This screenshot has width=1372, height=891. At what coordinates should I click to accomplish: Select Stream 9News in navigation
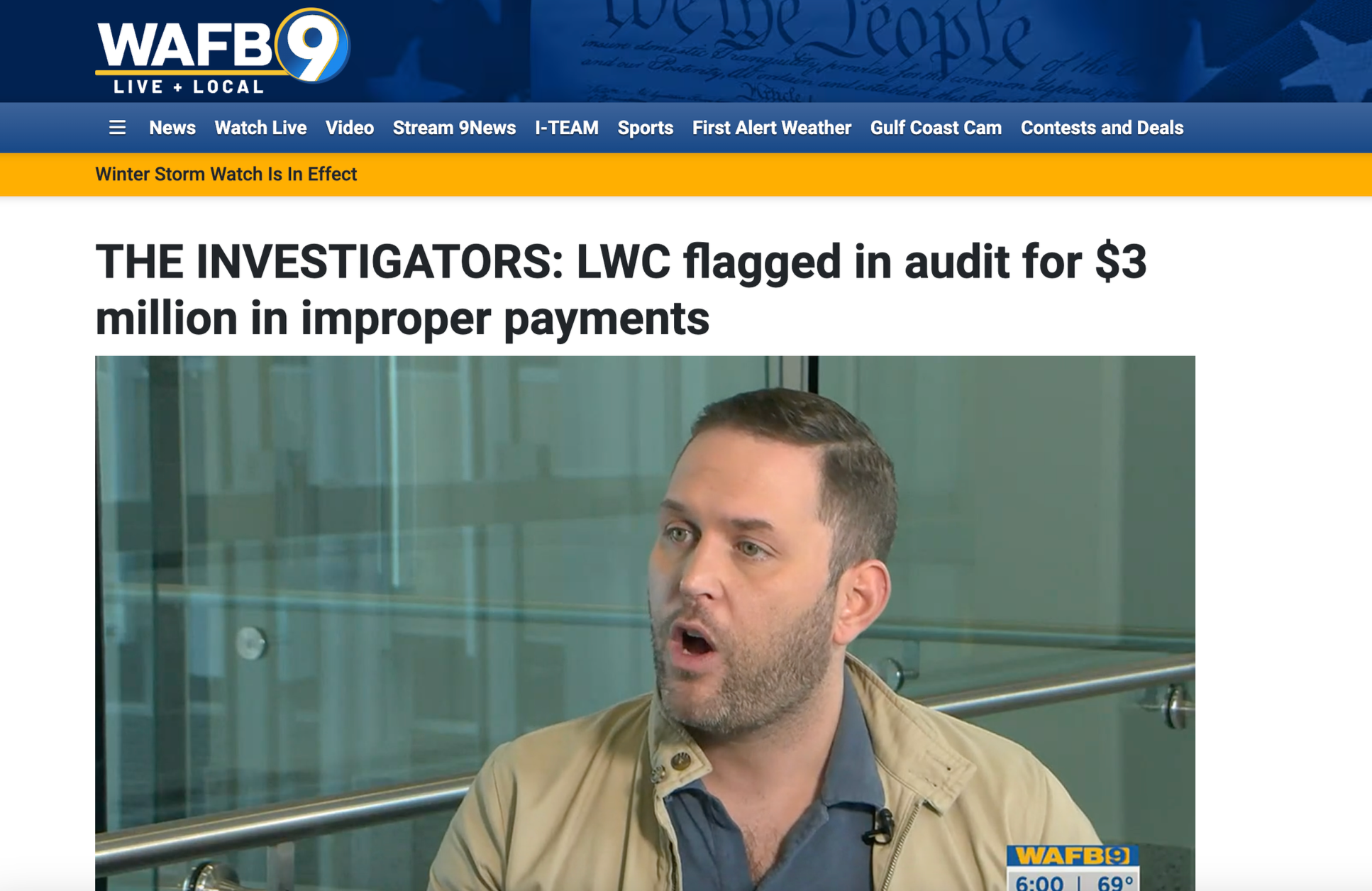click(x=454, y=128)
